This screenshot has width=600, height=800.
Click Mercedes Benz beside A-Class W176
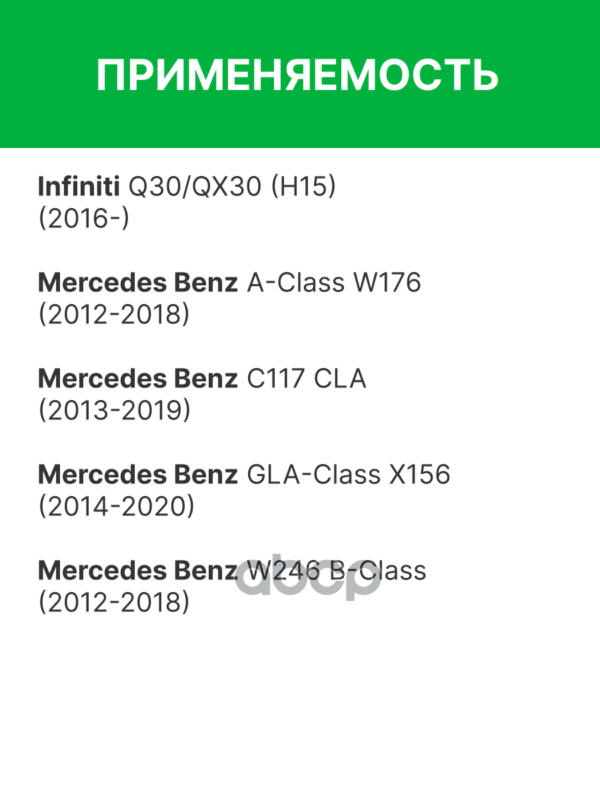pos(137,283)
